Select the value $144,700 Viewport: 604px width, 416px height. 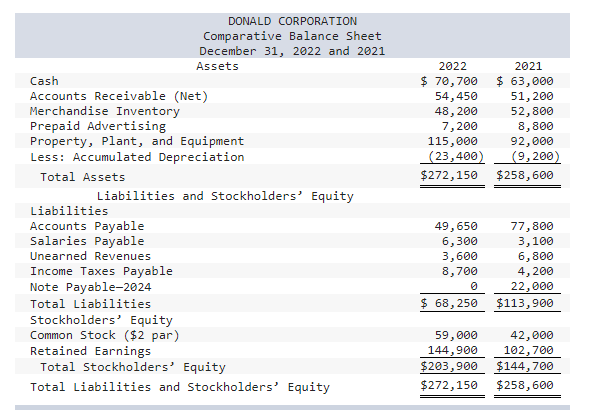(x=525, y=366)
